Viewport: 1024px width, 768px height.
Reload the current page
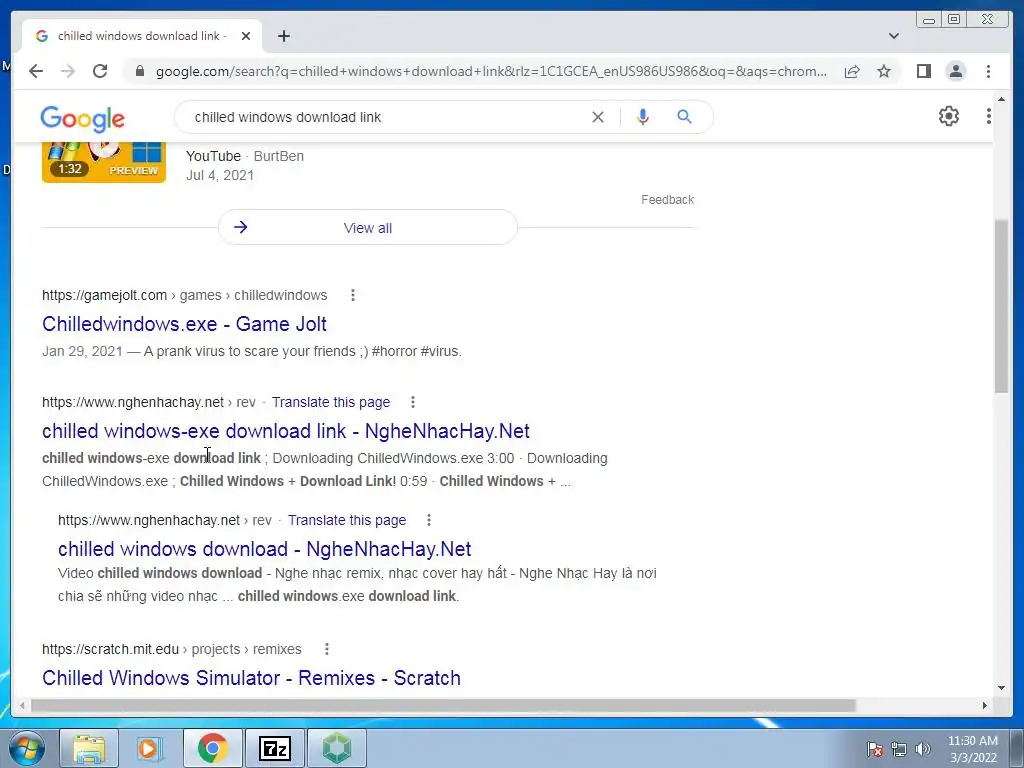(x=100, y=71)
